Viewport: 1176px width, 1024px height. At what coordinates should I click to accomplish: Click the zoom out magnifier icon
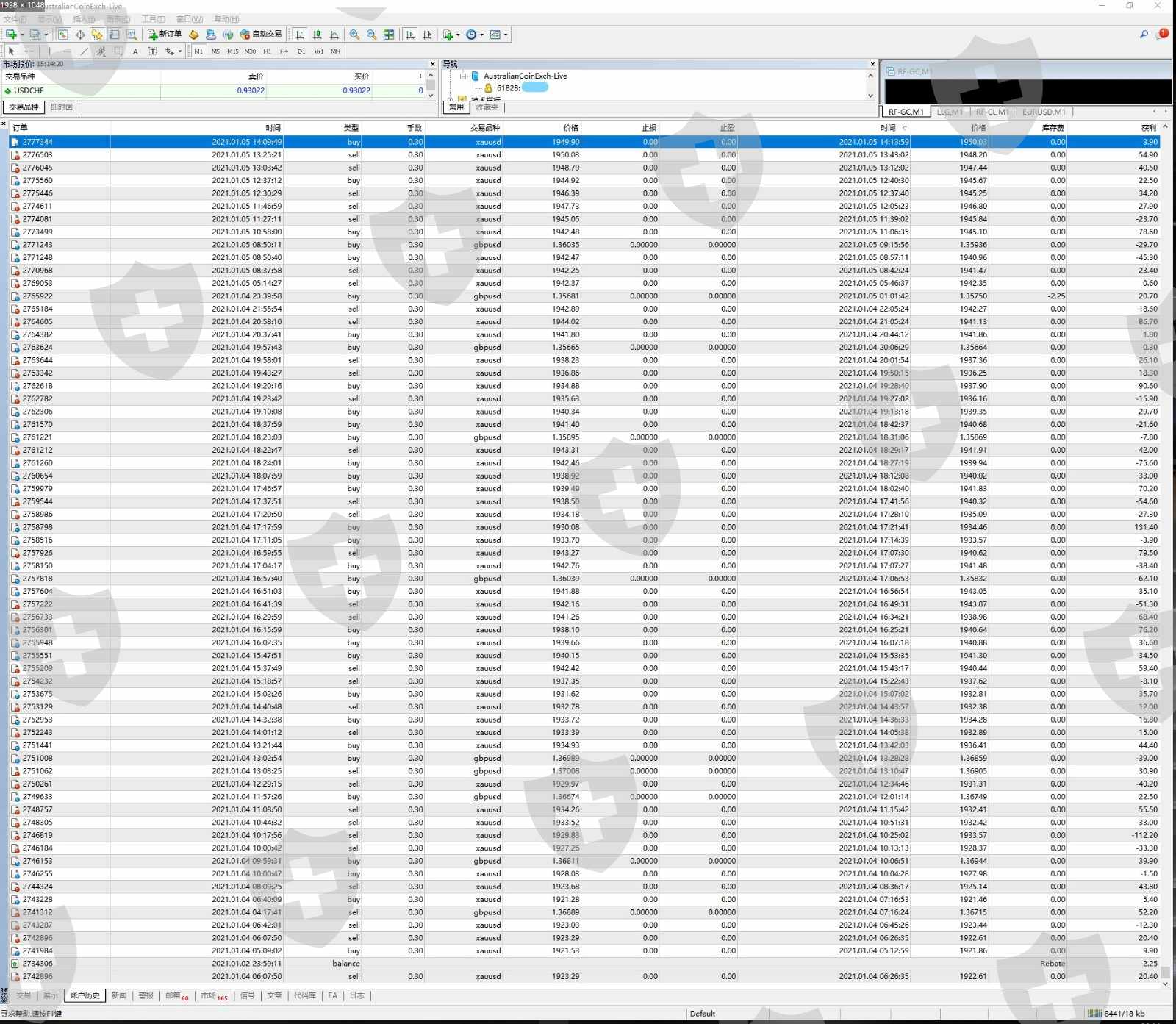[371, 35]
